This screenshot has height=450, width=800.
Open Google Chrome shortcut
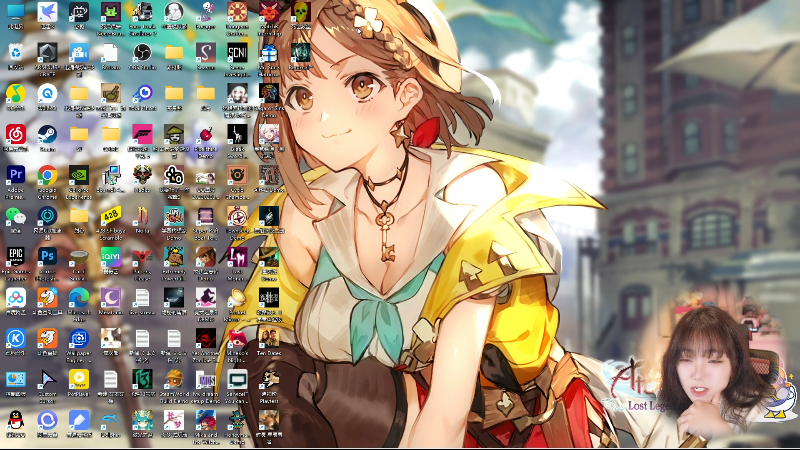(x=47, y=176)
